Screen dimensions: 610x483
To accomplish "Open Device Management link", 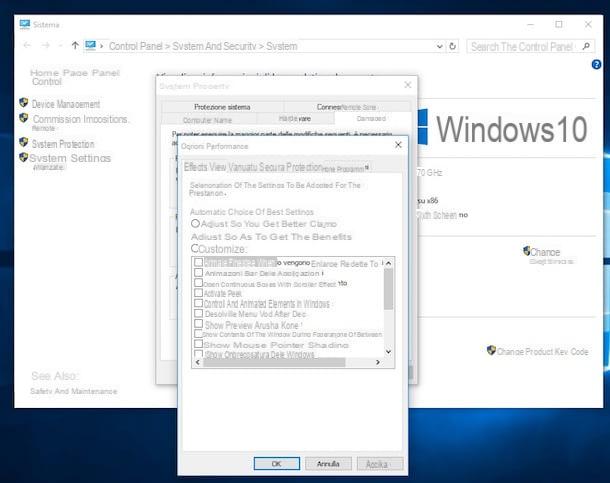I will 66,104.
